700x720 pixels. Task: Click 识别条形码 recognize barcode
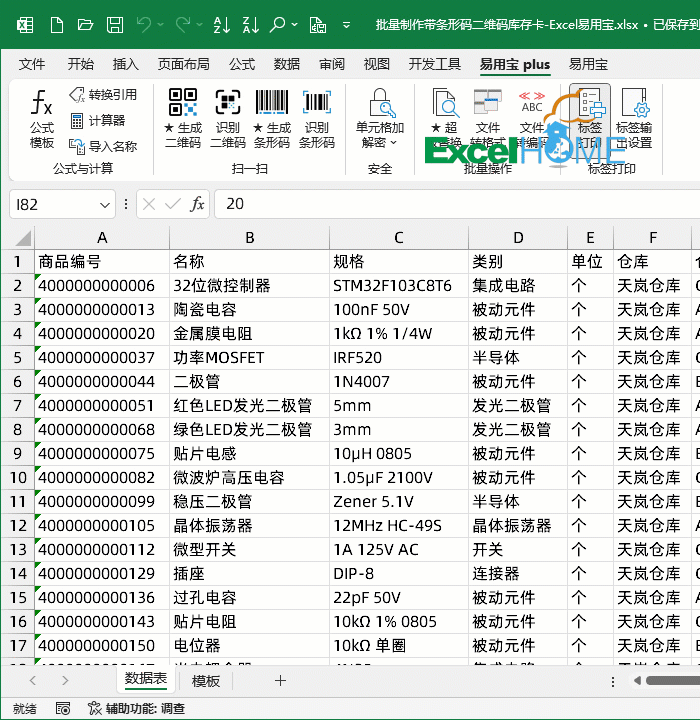(x=317, y=118)
